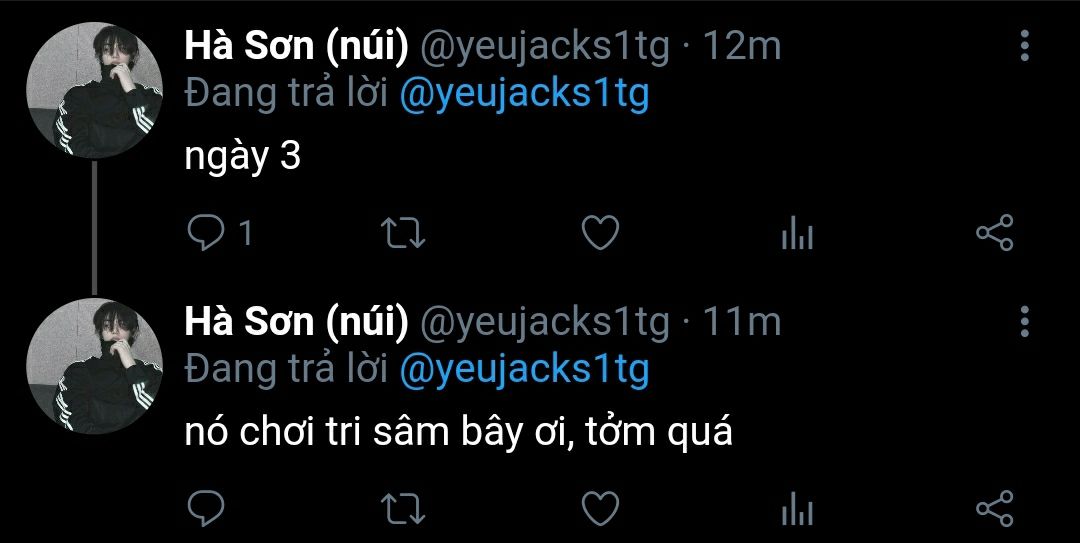Open Hà Sơn (núi) name on second tweet

coord(296,322)
